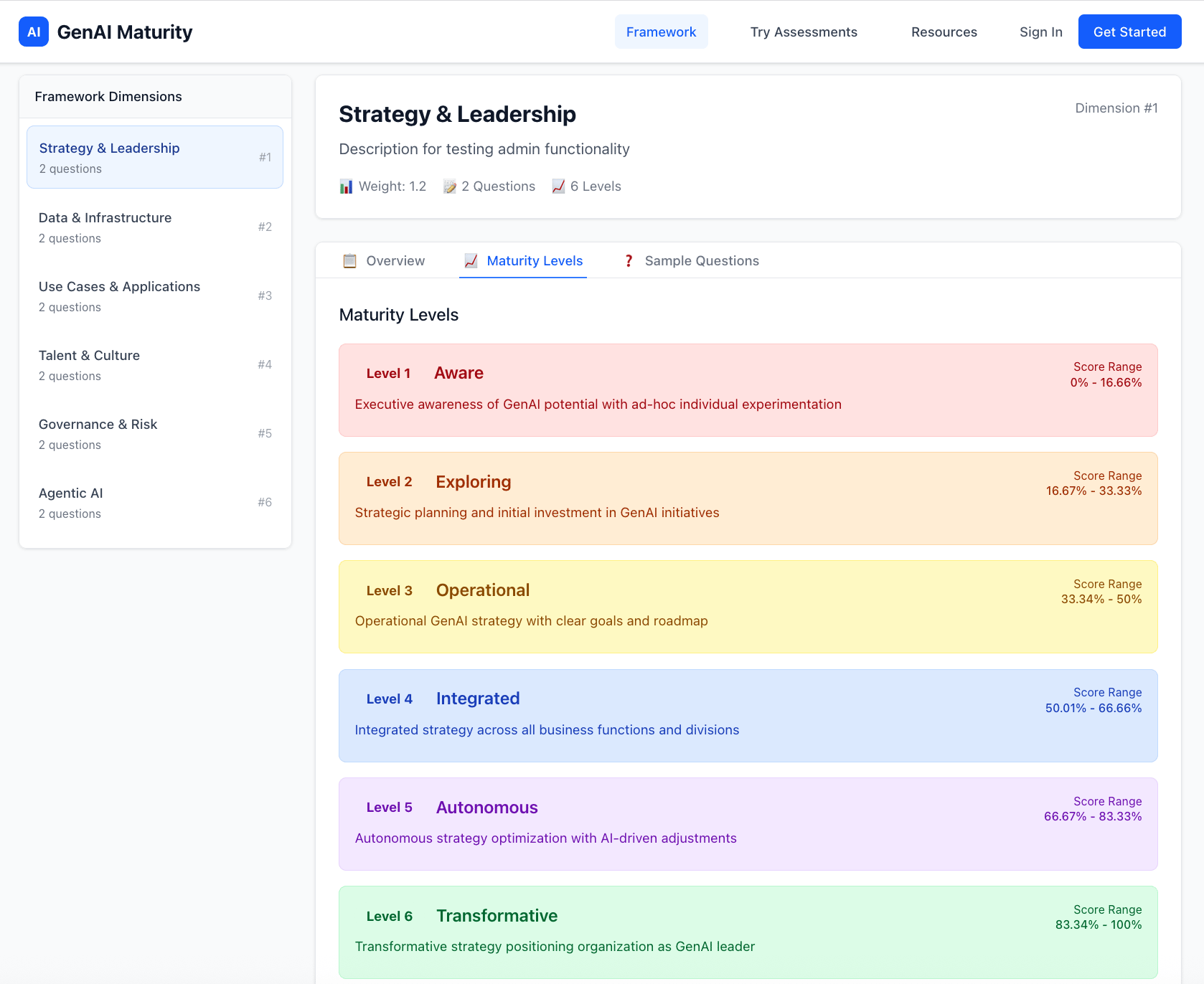The height and width of the screenshot is (984, 1204).
Task: Click the 'Framework Dimensions' sidebar header
Action: (x=108, y=97)
